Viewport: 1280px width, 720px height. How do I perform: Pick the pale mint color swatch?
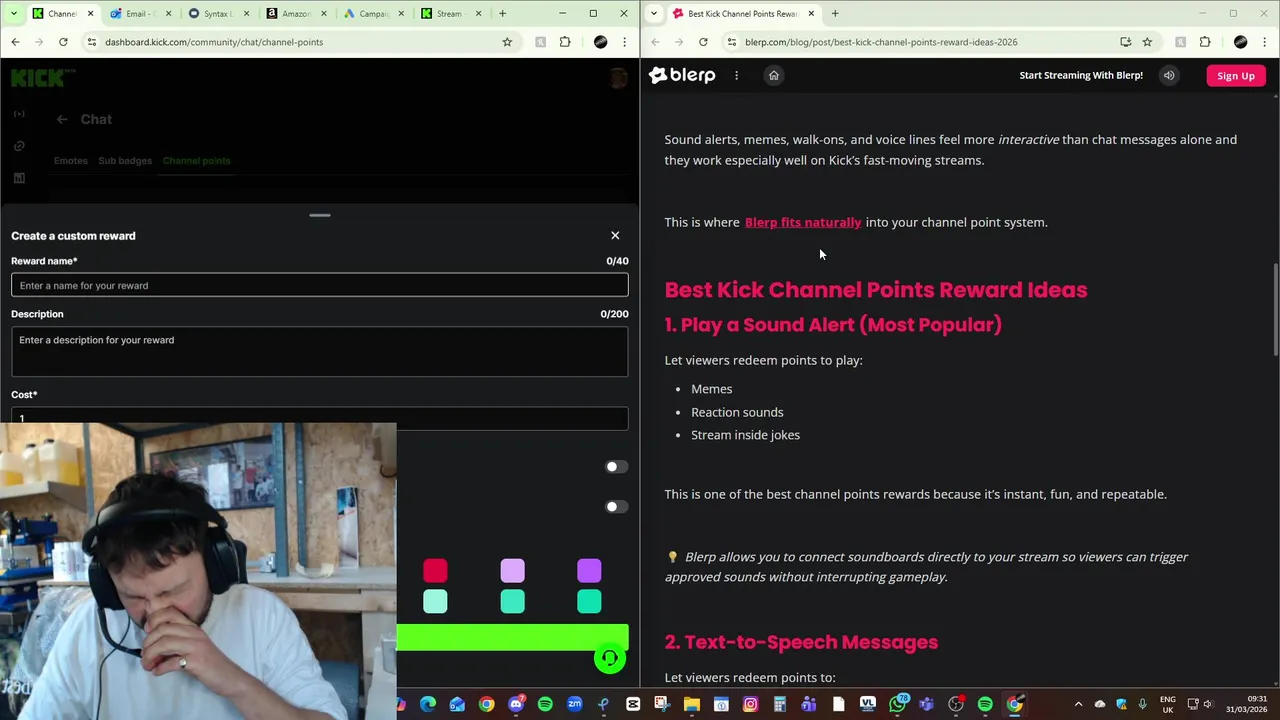click(x=435, y=601)
